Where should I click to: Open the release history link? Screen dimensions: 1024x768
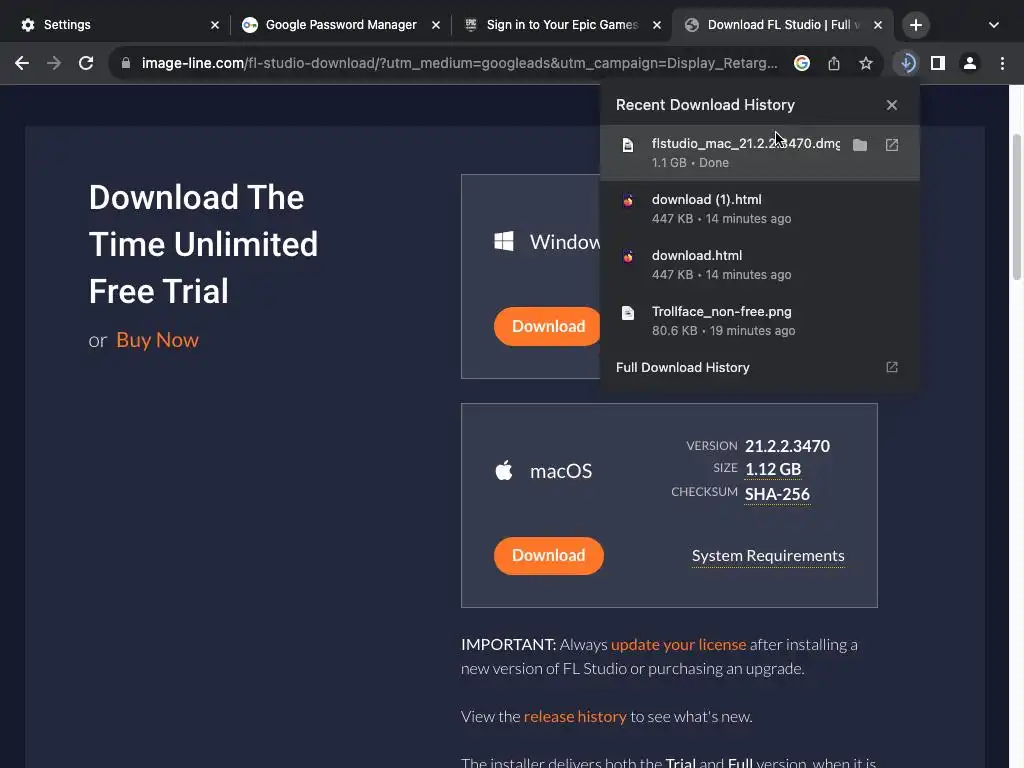coord(575,716)
